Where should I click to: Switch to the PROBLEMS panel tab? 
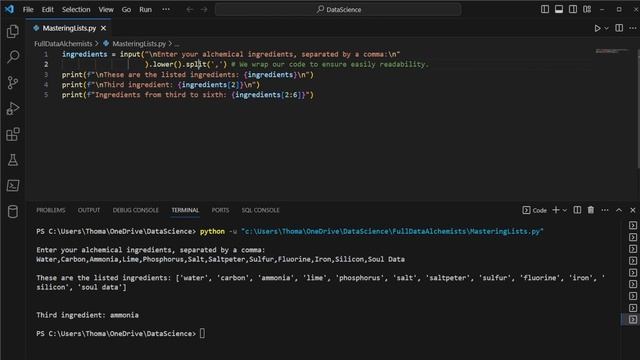coord(51,210)
